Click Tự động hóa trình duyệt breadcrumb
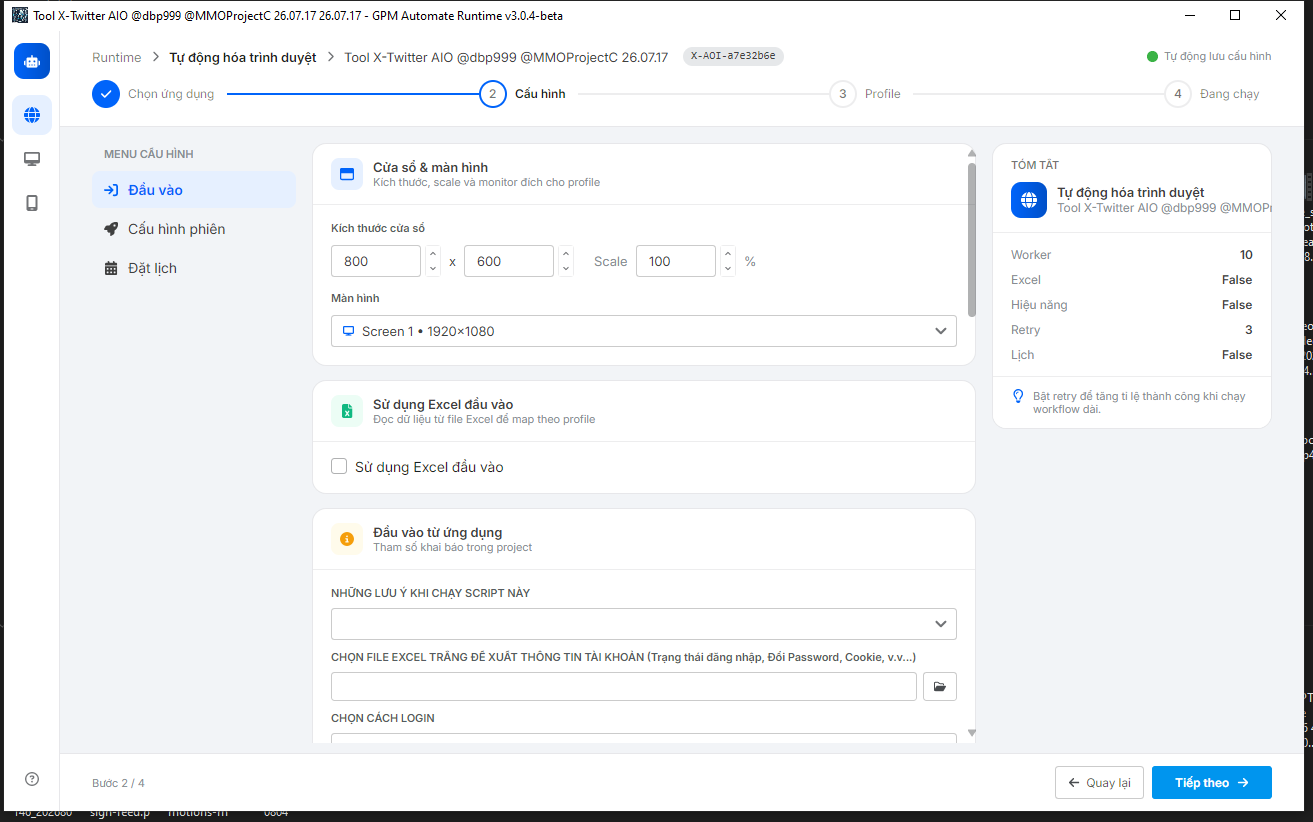1313x822 pixels. click(x=243, y=57)
